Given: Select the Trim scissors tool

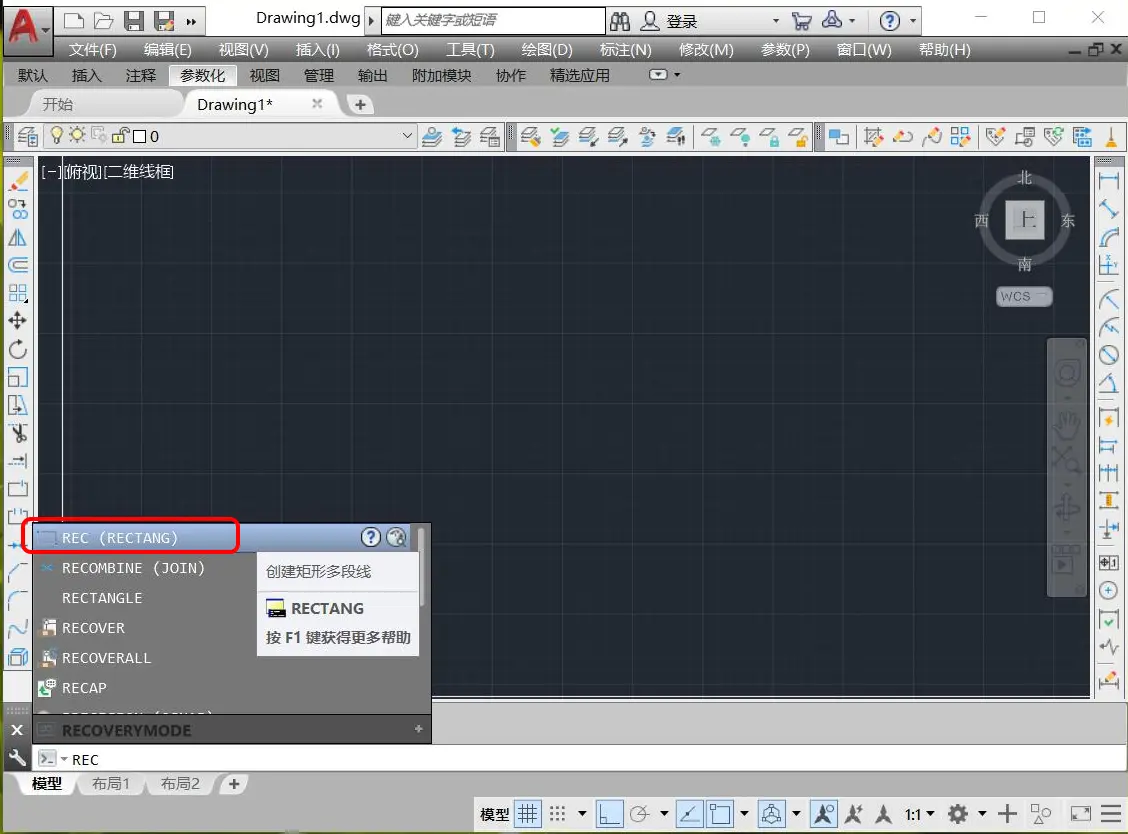Looking at the screenshot, I should [18, 433].
